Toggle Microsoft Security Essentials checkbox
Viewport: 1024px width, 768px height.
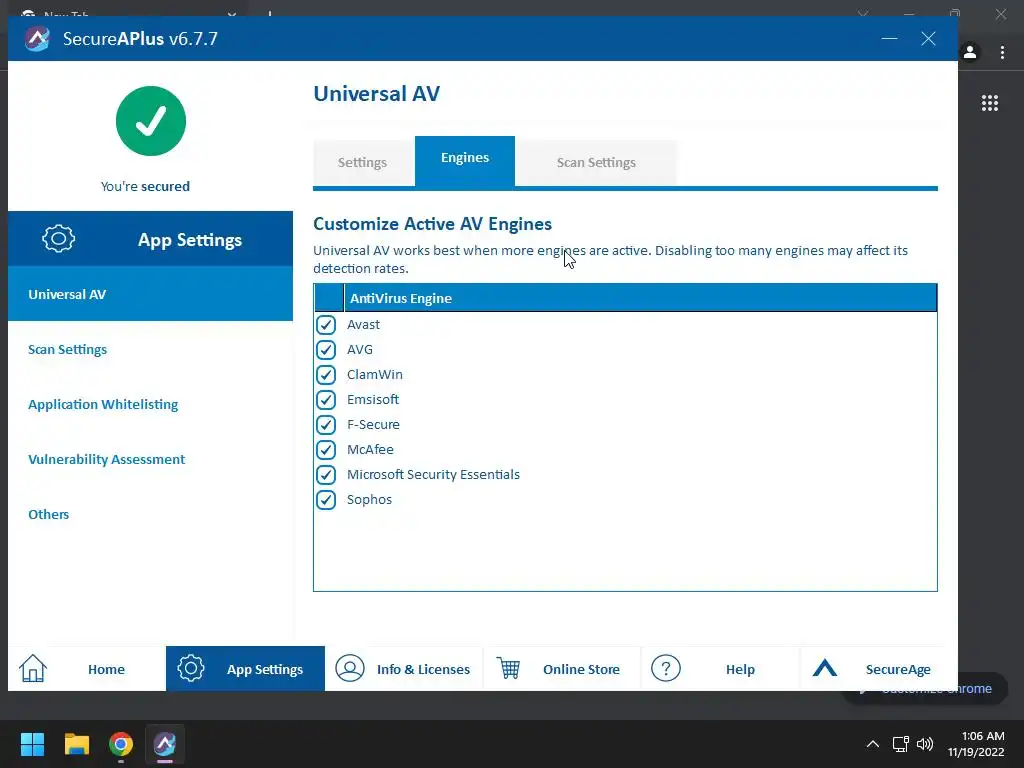click(x=326, y=475)
